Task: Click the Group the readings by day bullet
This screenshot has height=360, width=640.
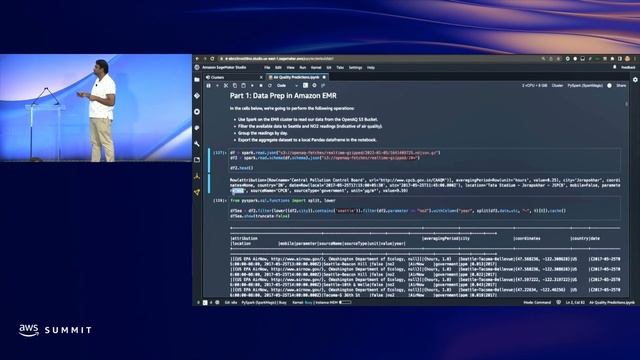Action: [x=263, y=133]
